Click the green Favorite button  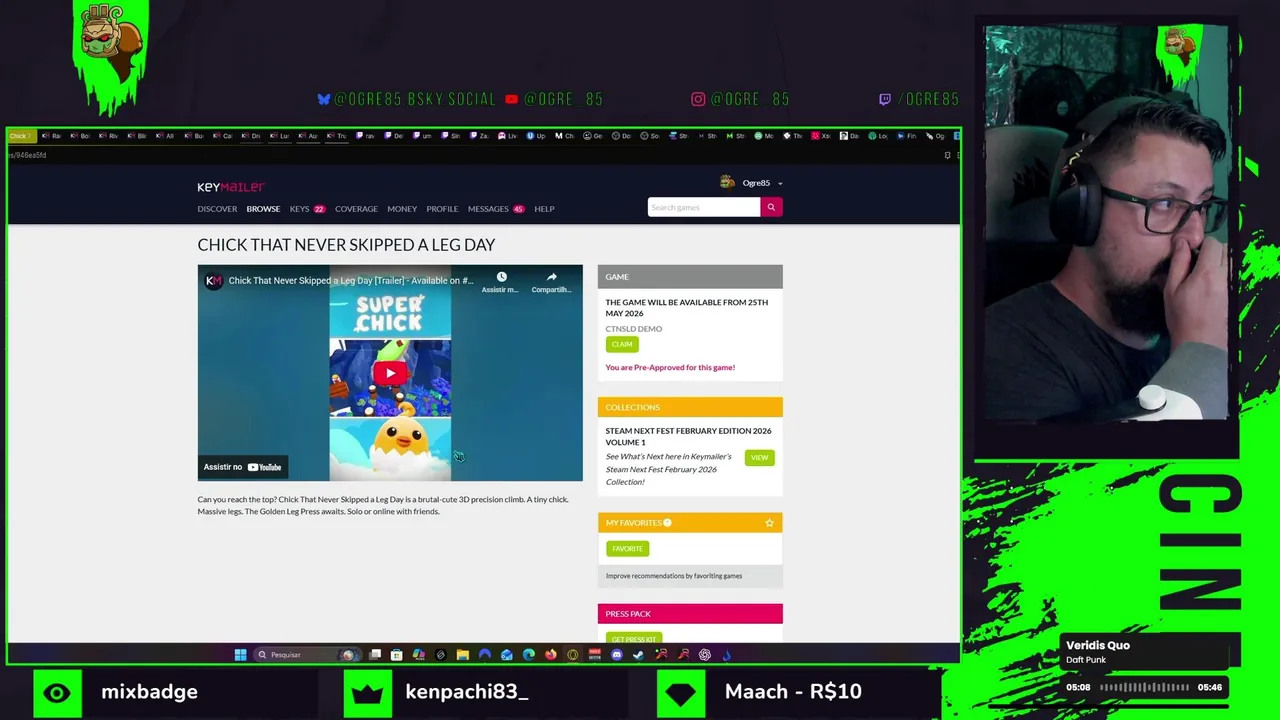click(627, 548)
